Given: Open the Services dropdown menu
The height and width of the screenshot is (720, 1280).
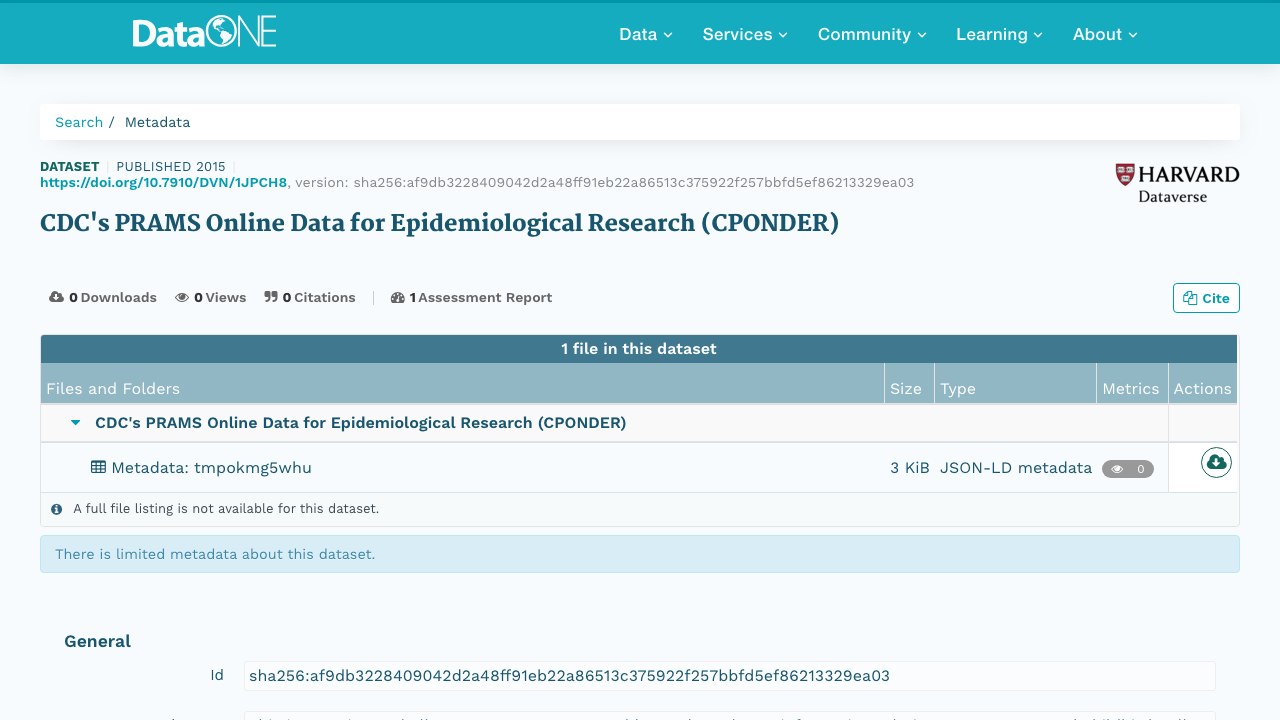Looking at the screenshot, I should [745, 34].
